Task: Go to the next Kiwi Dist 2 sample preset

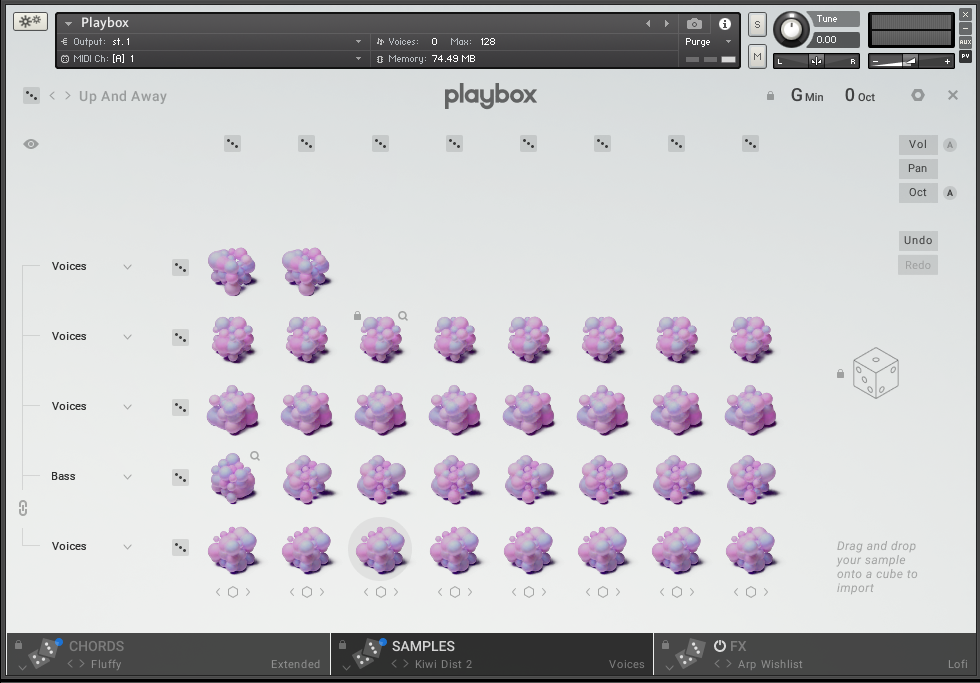Action: 406,664
